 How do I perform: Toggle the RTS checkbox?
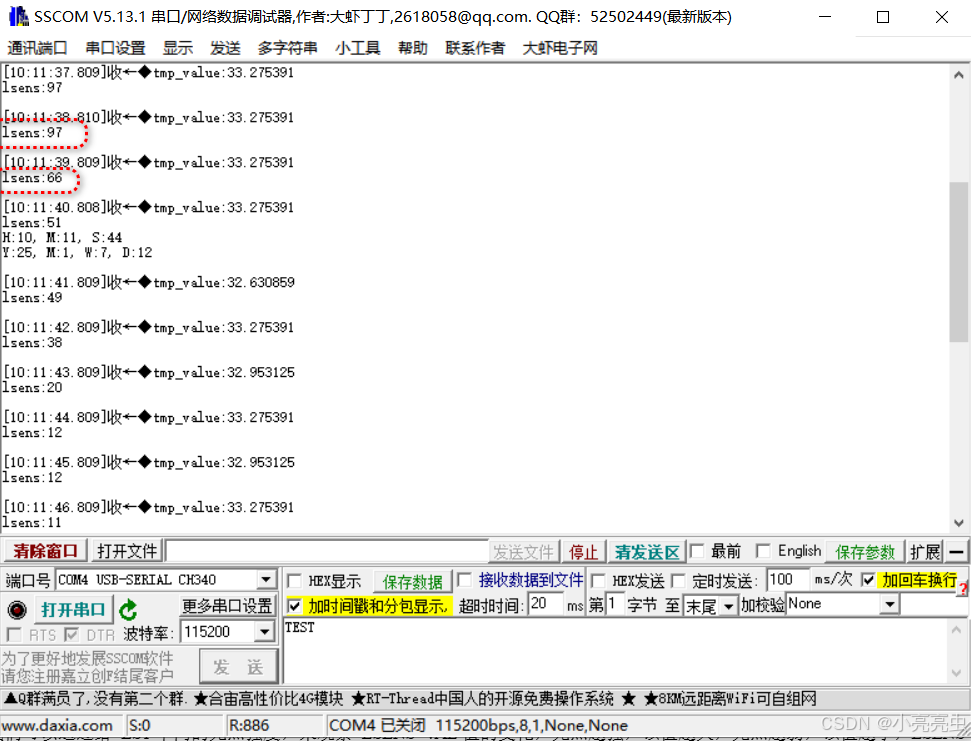point(13,635)
